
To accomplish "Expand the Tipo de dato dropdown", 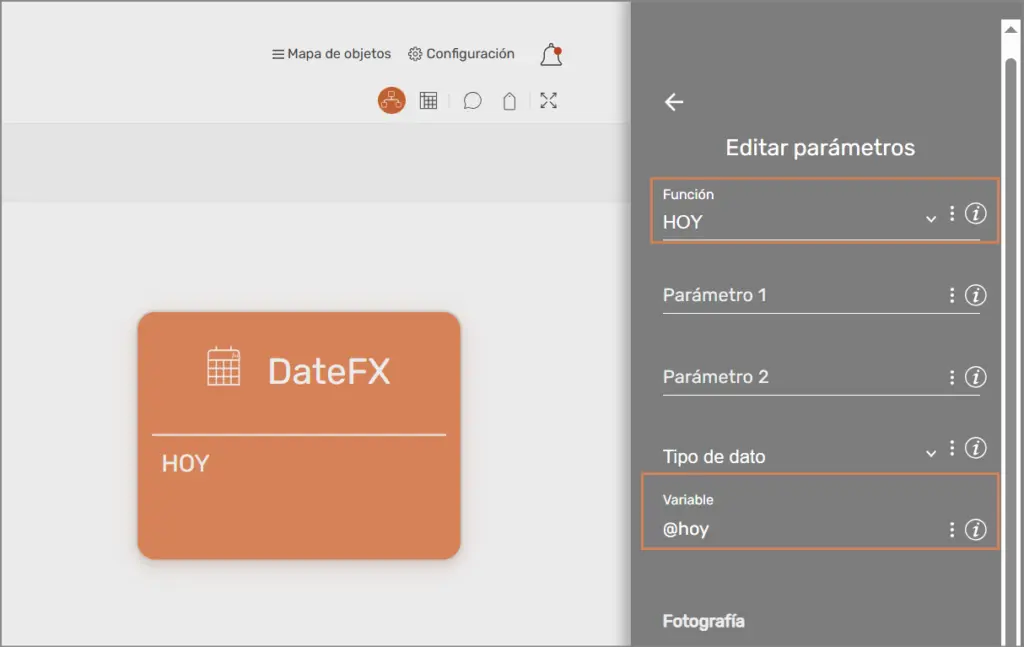I will coord(929,451).
